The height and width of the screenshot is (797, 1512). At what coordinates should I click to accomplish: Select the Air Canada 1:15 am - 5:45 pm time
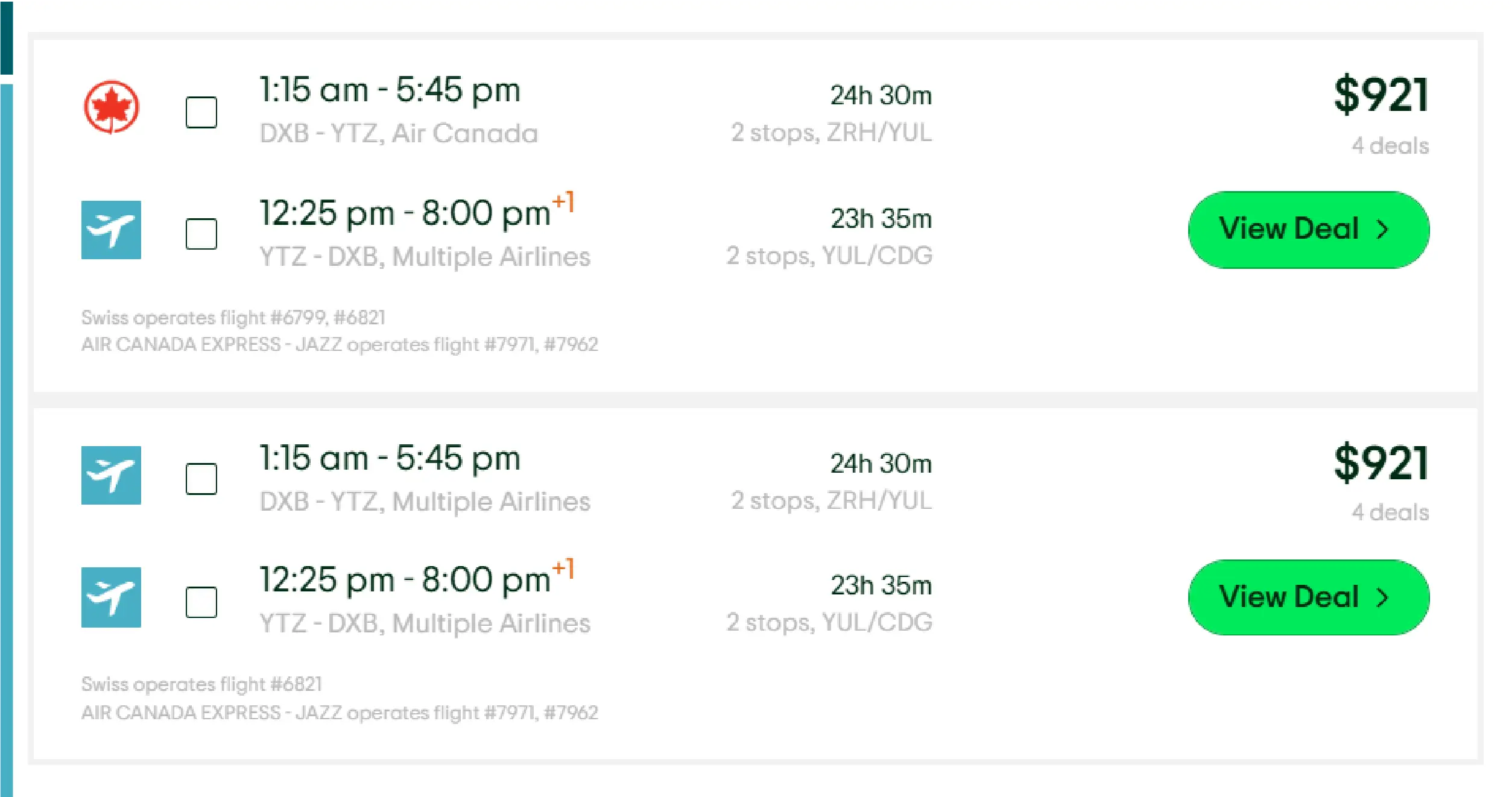click(x=390, y=90)
